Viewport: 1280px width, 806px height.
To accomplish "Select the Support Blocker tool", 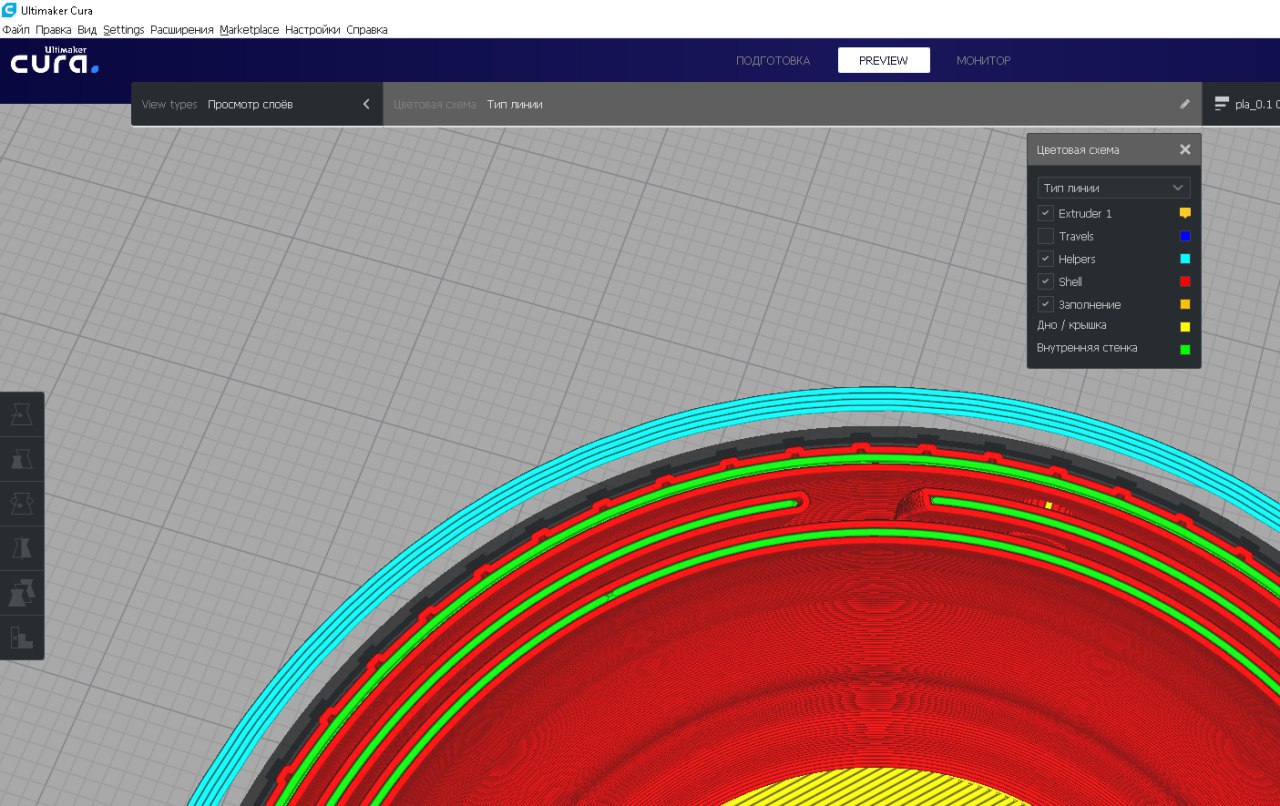I will (21, 637).
